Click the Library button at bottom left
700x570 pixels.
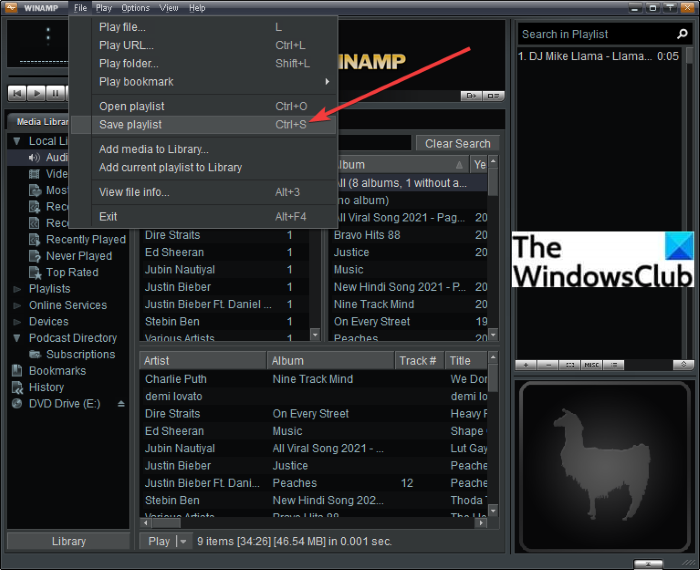tap(68, 541)
